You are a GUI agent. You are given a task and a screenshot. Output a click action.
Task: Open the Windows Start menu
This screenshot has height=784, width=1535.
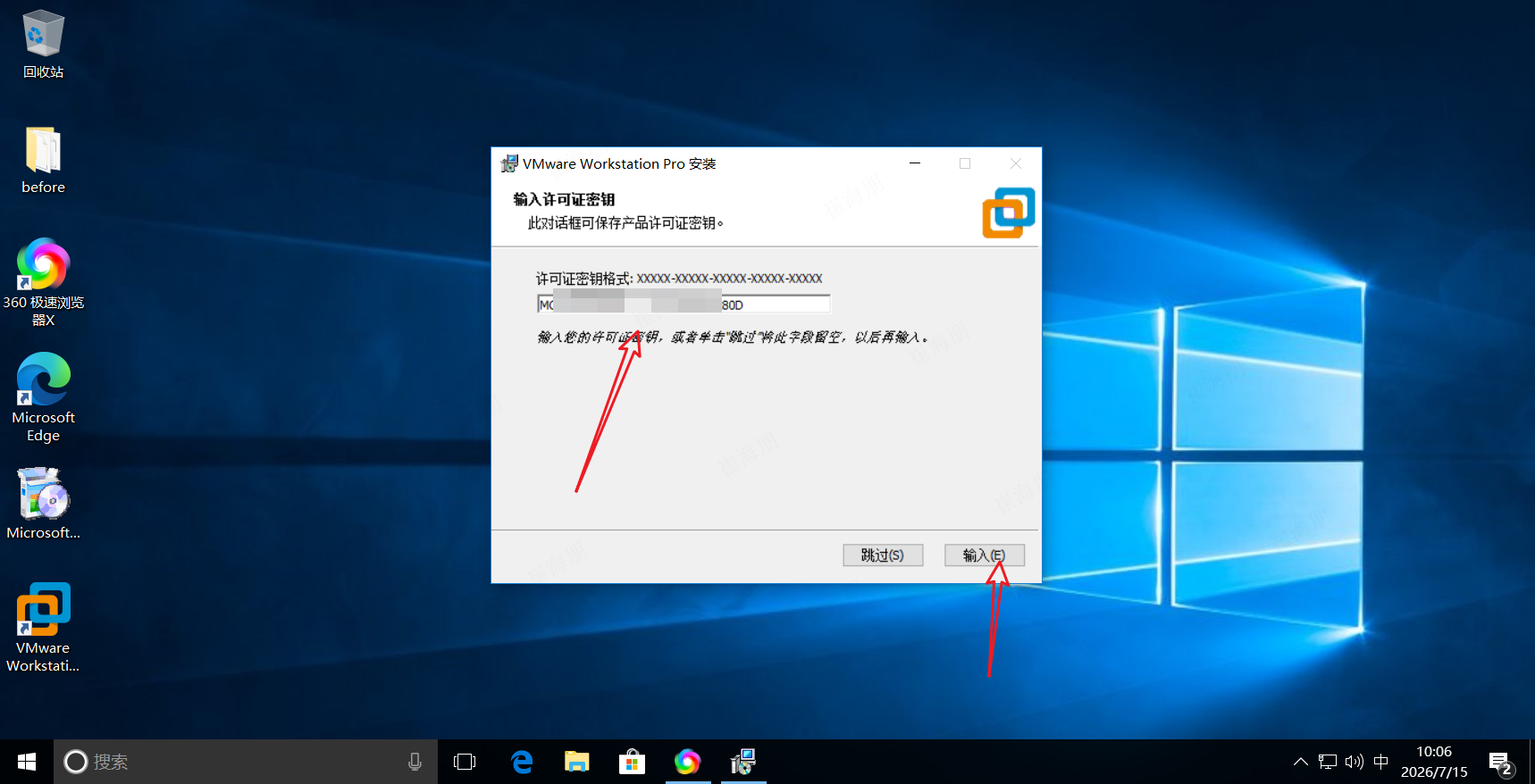click(x=27, y=762)
